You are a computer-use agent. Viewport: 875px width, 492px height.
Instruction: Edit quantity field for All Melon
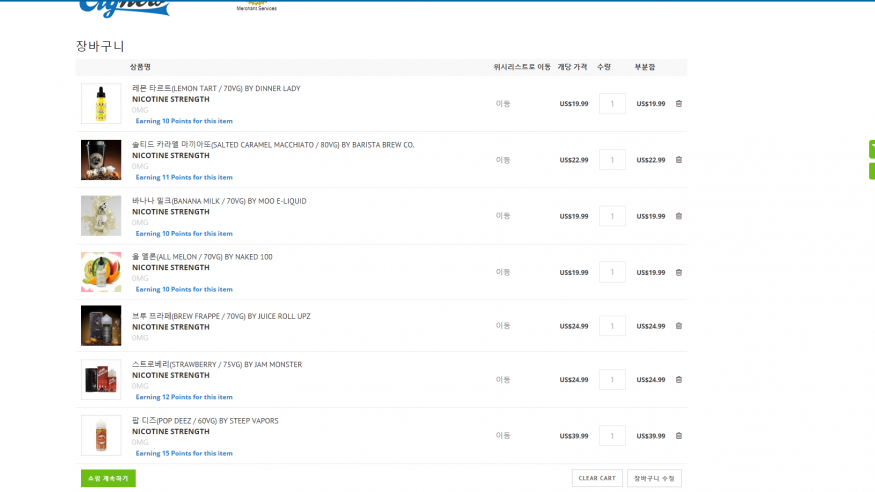click(612, 273)
